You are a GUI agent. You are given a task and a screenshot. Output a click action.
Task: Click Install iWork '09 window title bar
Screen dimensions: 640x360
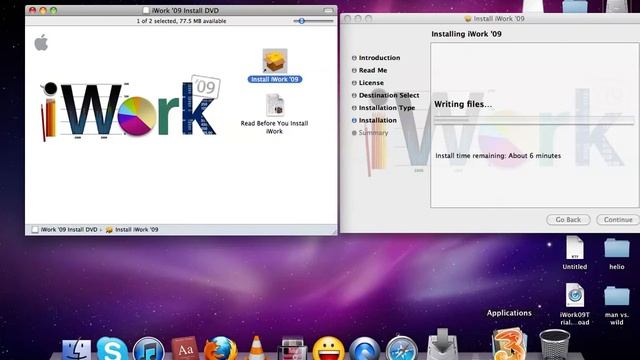click(x=494, y=18)
